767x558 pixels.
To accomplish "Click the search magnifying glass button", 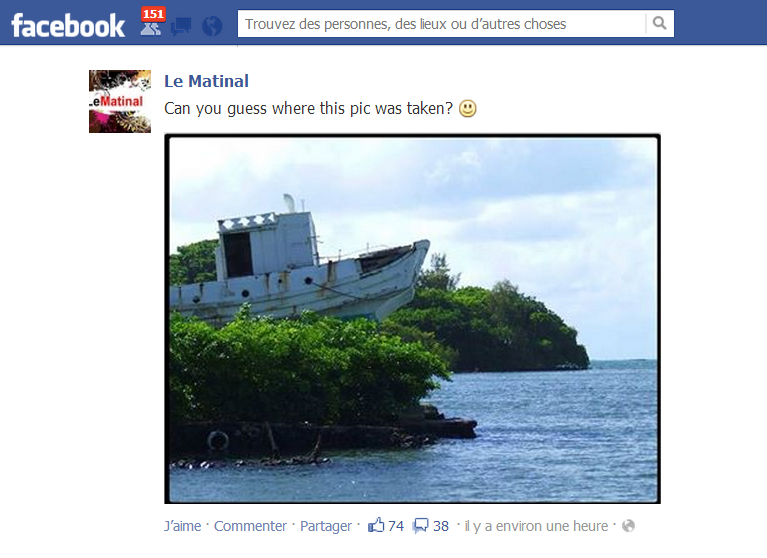I will pos(659,23).
